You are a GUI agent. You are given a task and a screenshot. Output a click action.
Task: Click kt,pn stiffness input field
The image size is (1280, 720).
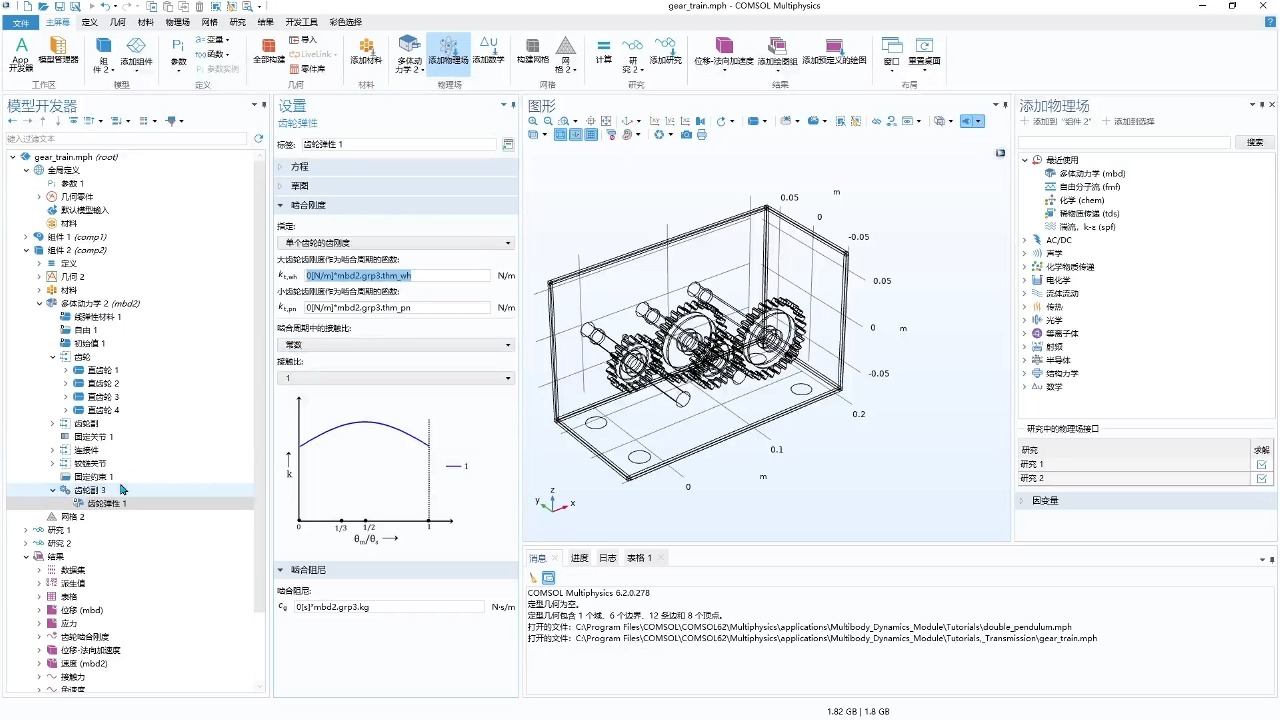[397, 308]
